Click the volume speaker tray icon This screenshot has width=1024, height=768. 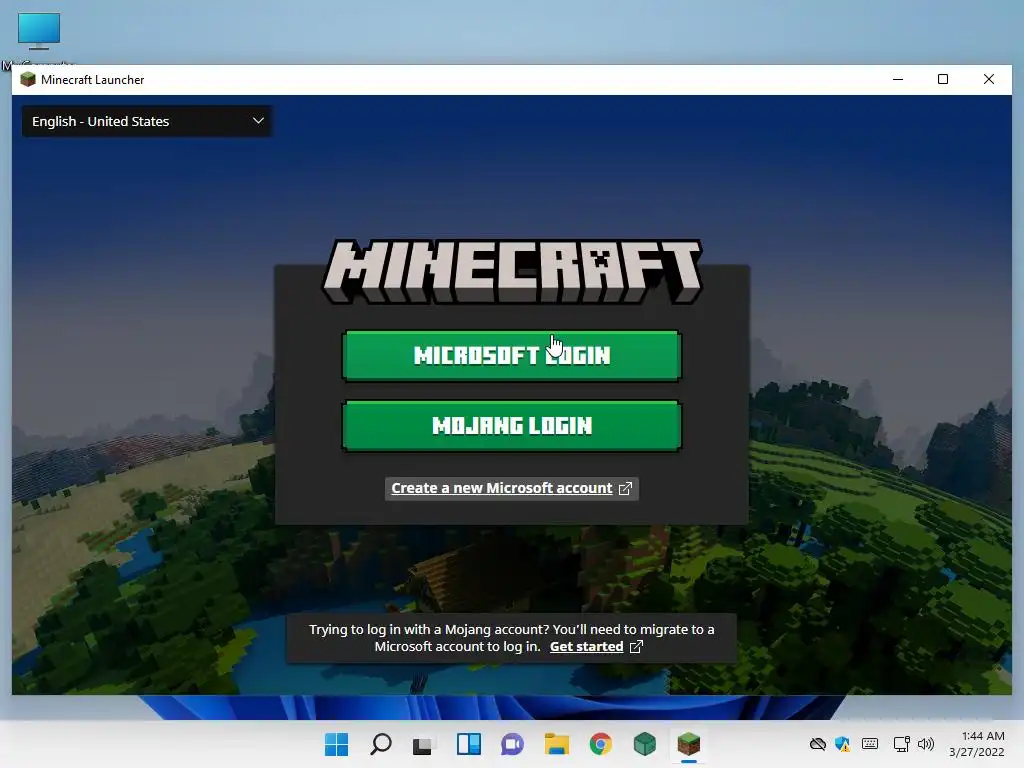point(925,744)
